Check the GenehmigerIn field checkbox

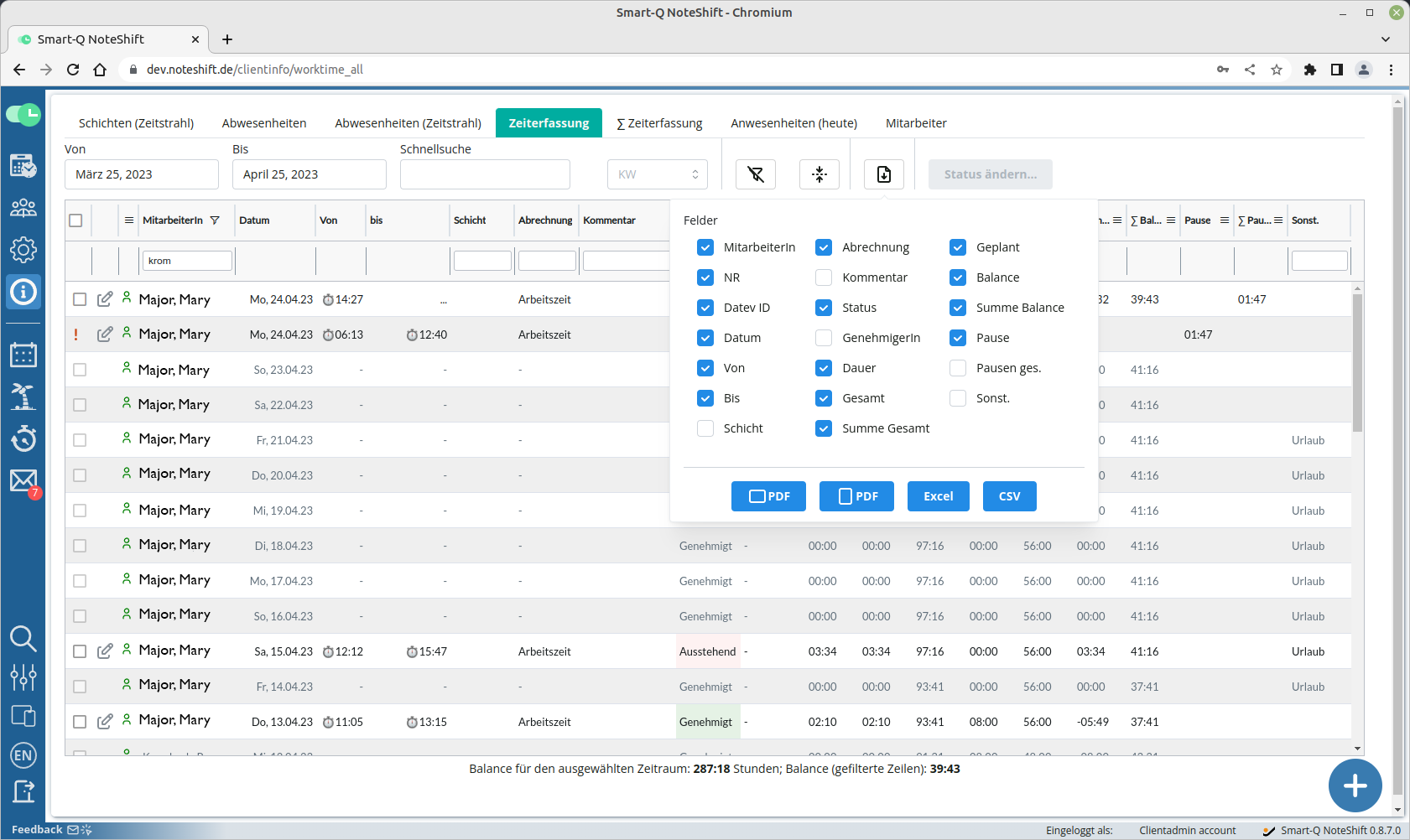[824, 338]
